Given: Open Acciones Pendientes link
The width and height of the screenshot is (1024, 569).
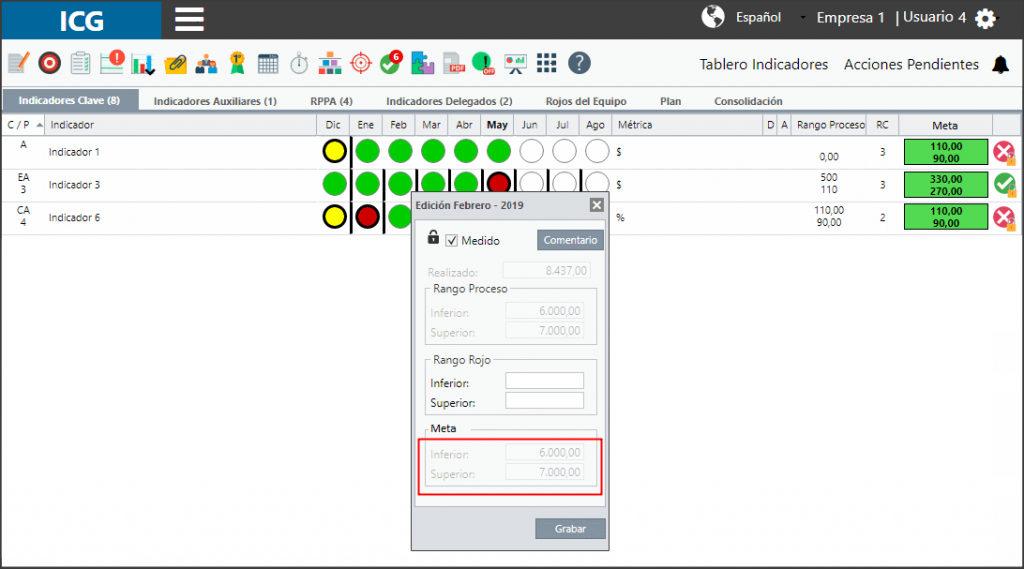Looking at the screenshot, I should (911, 65).
